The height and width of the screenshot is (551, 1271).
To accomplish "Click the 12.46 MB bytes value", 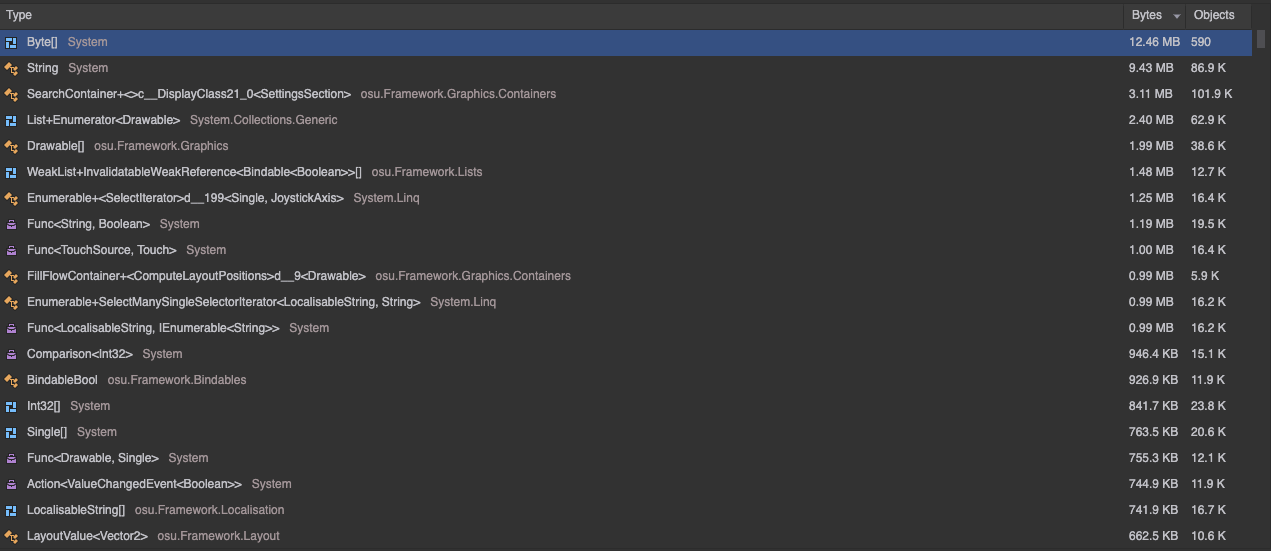I will click(1154, 42).
